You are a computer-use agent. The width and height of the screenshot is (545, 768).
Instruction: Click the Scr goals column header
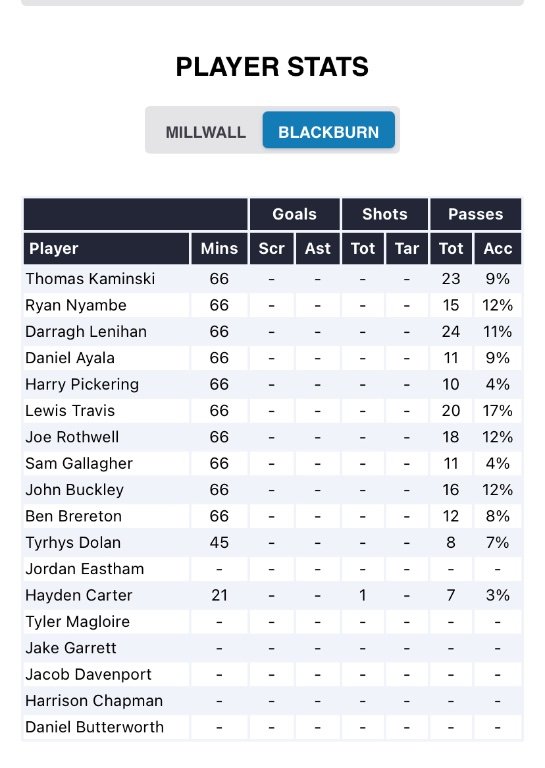click(272, 248)
